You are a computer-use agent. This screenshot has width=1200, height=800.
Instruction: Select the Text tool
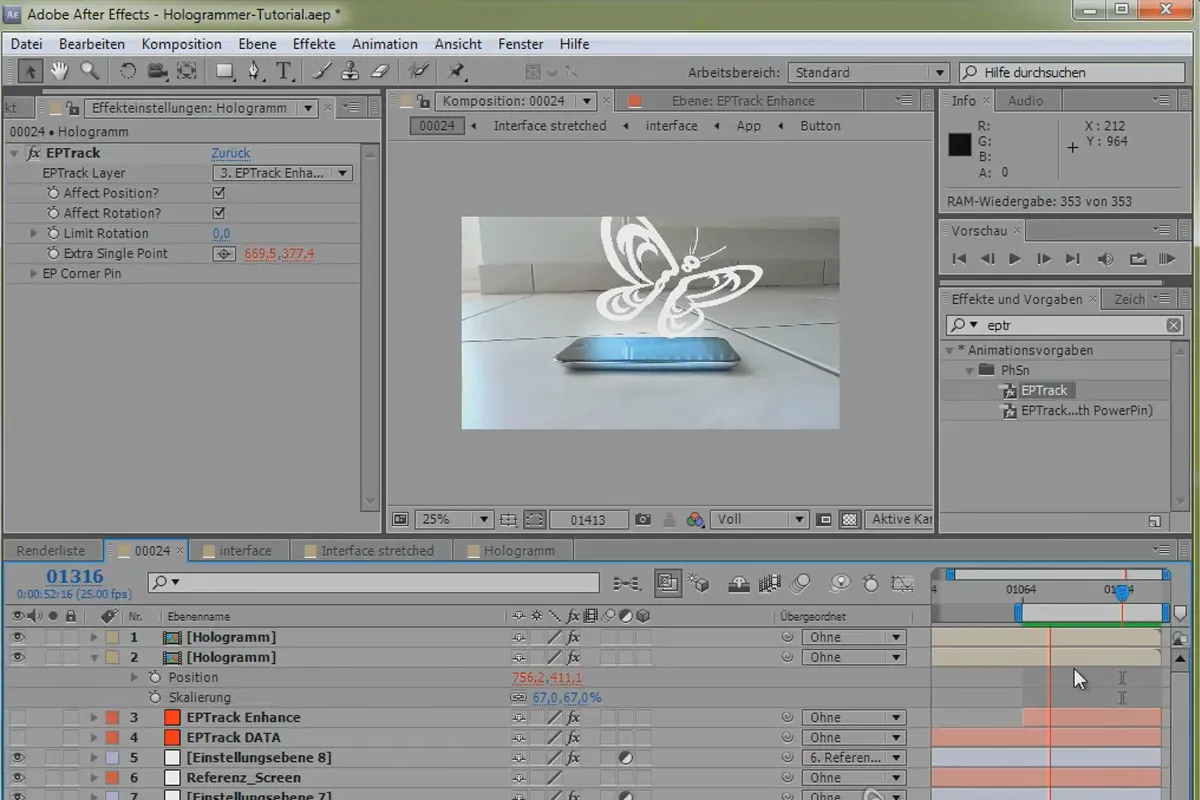tap(284, 71)
